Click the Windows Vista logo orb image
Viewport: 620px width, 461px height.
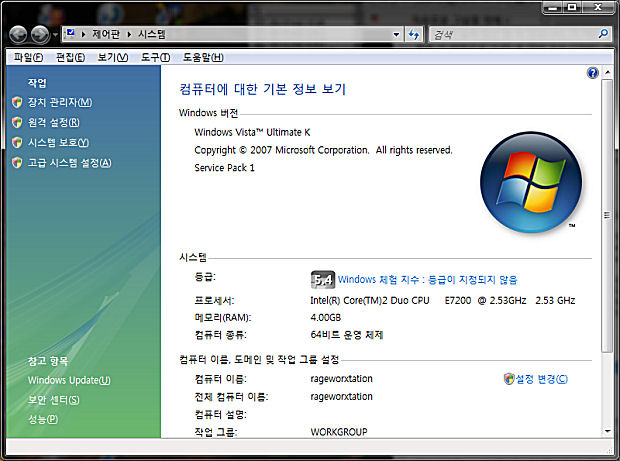(x=531, y=183)
